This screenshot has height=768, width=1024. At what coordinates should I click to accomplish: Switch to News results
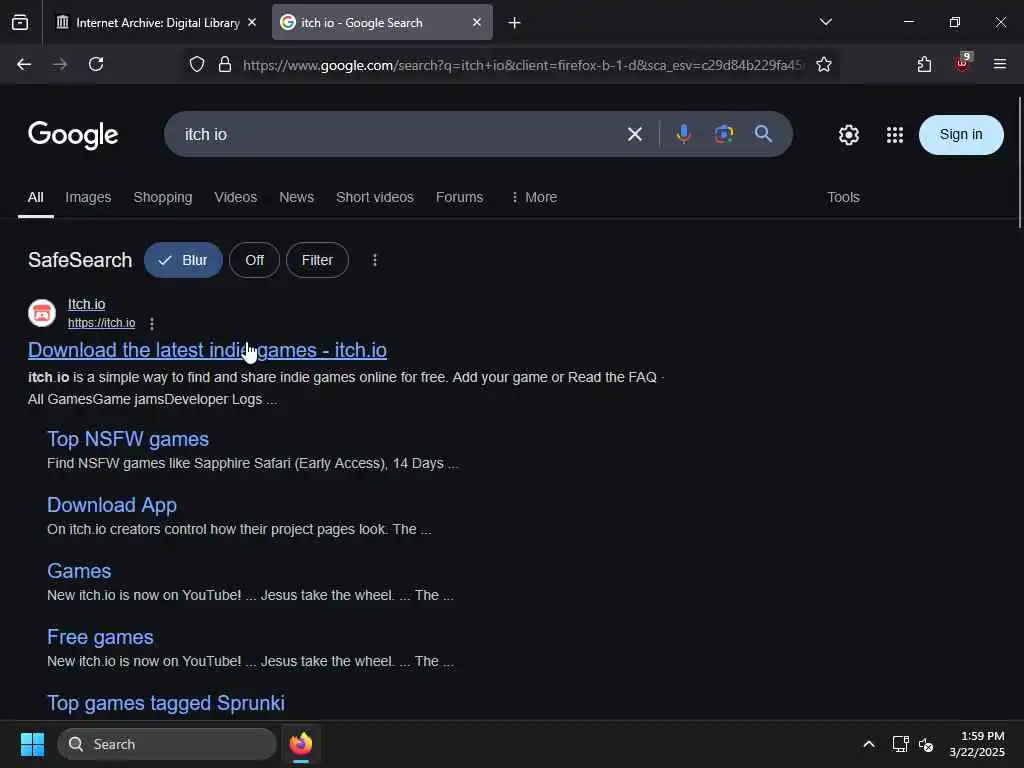point(296,197)
